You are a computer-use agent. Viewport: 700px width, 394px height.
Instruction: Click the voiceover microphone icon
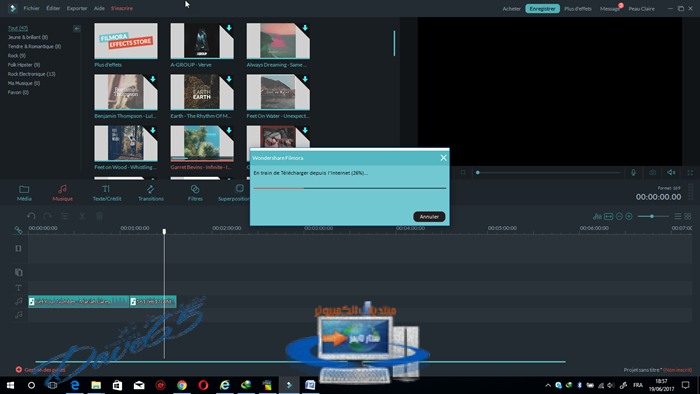[x=633, y=172]
